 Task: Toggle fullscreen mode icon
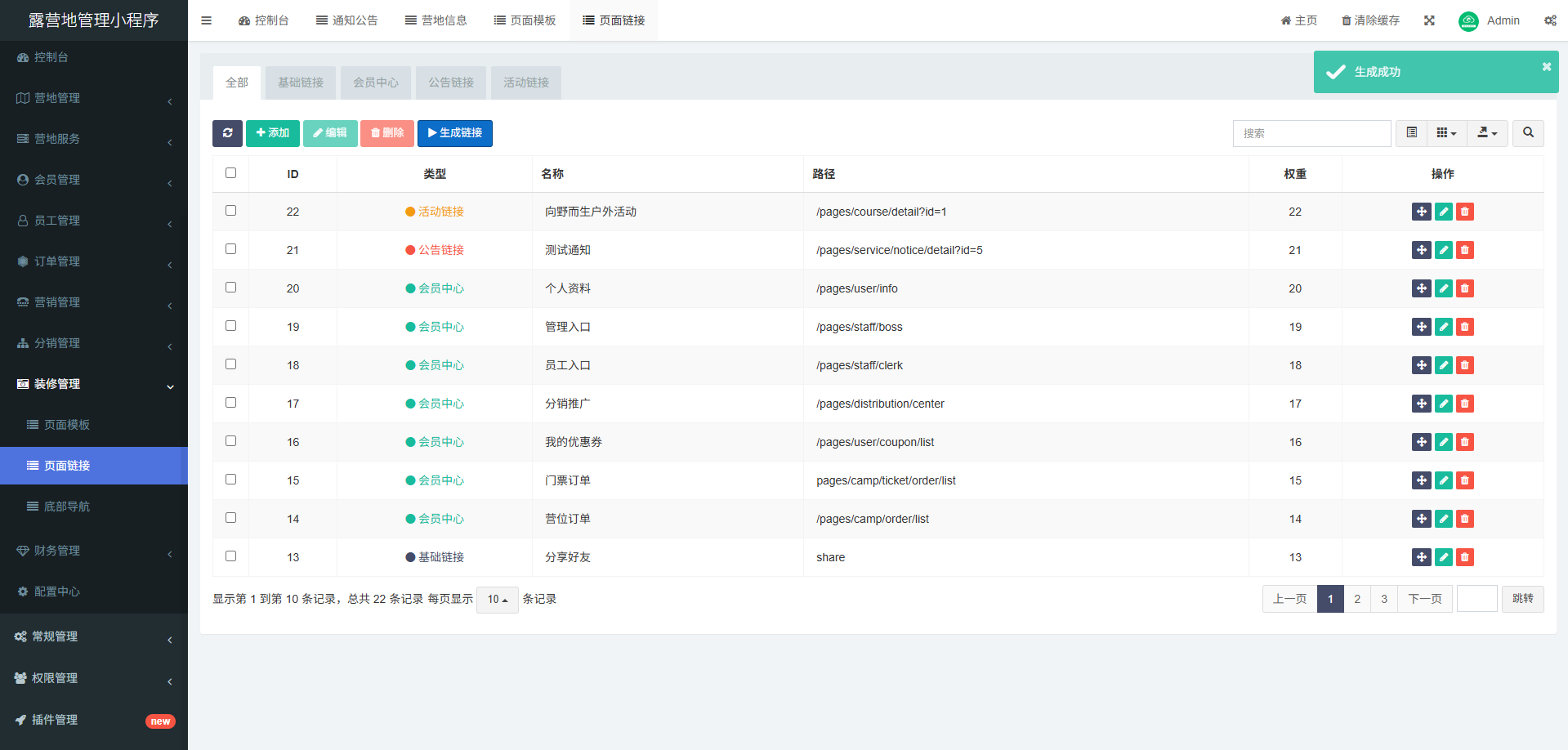tap(1429, 20)
